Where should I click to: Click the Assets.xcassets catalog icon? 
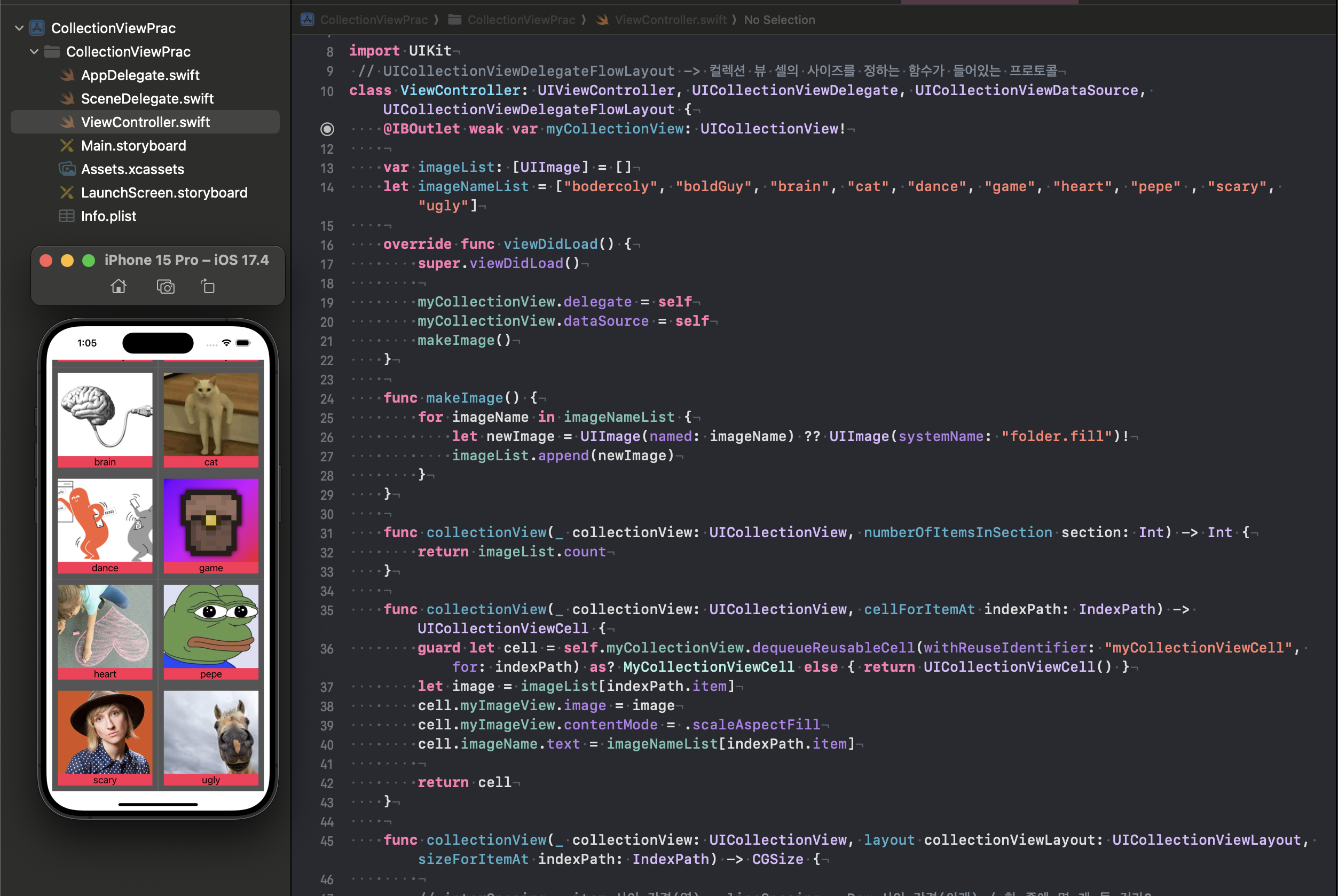point(67,169)
